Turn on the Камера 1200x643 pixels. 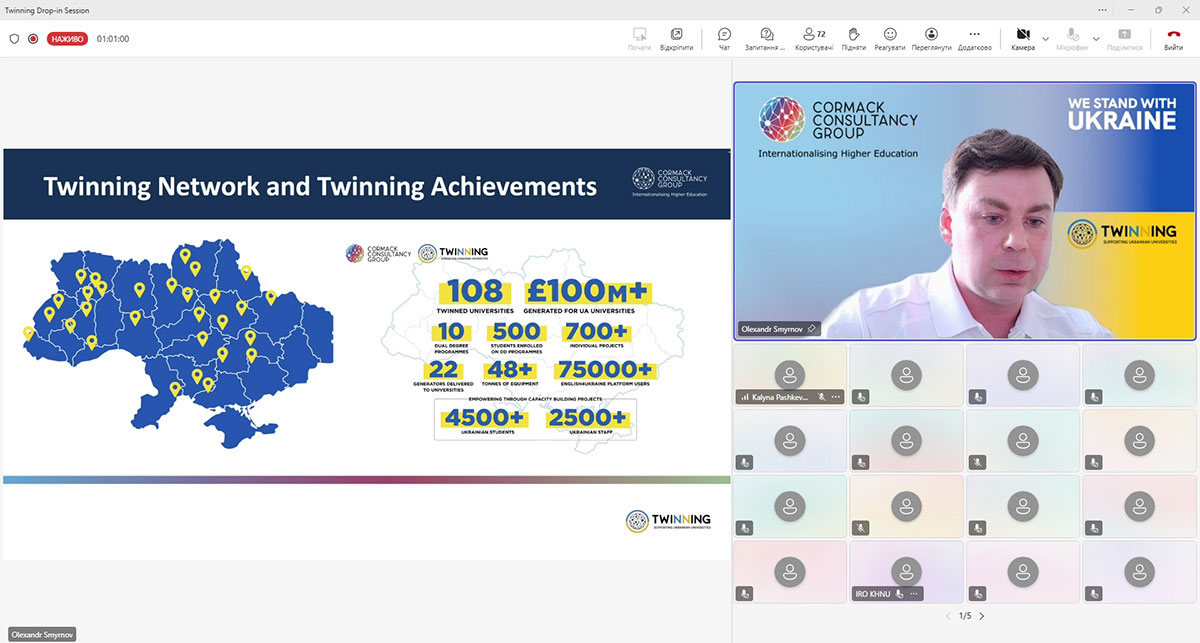pyautogui.click(x=1023, y=39)
